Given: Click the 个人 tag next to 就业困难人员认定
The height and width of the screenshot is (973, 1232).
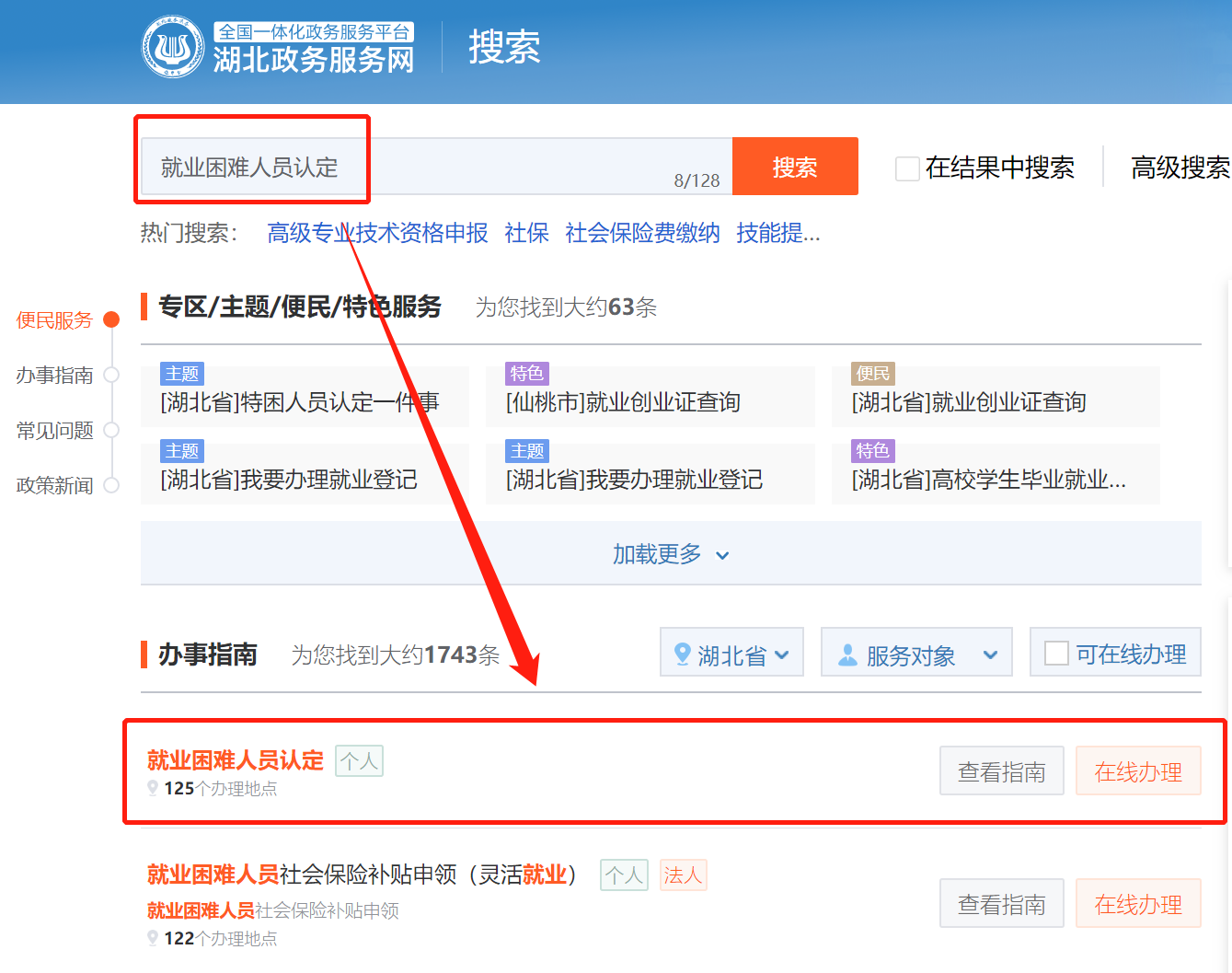Looking at the screenshot, I should pos(359,761).
